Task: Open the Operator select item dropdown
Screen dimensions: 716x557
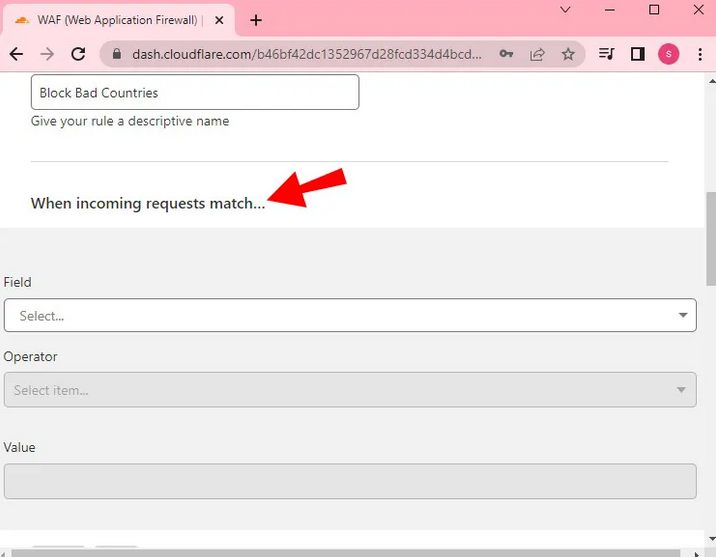Action: [350, 390]
